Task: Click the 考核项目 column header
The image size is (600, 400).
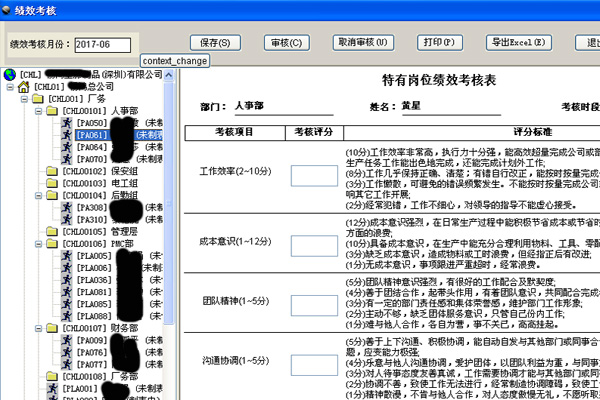Action: point(234,132)
